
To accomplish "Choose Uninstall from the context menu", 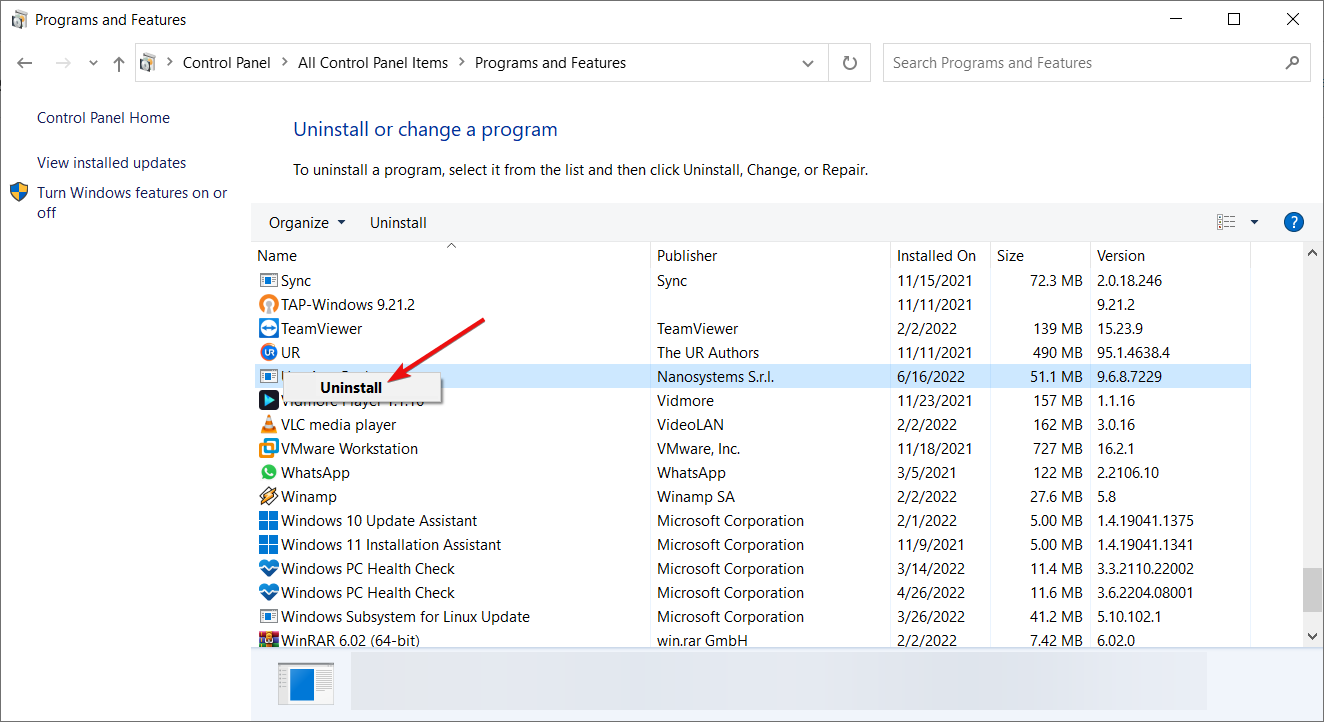I will click(361, 388).
